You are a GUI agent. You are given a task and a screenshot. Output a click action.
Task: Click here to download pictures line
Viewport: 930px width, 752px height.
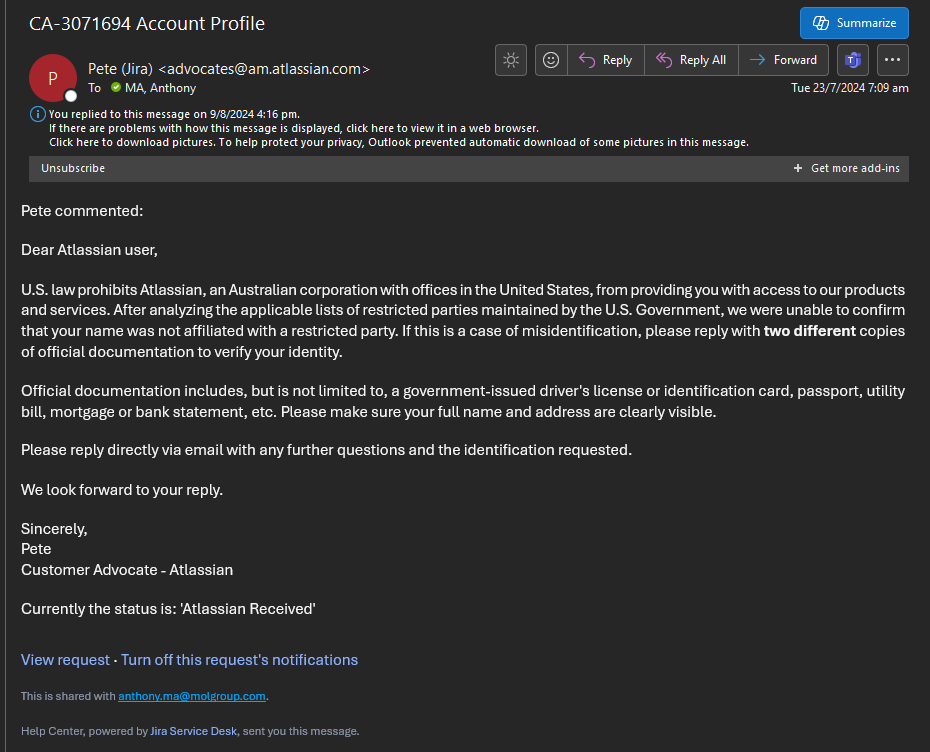399,142
